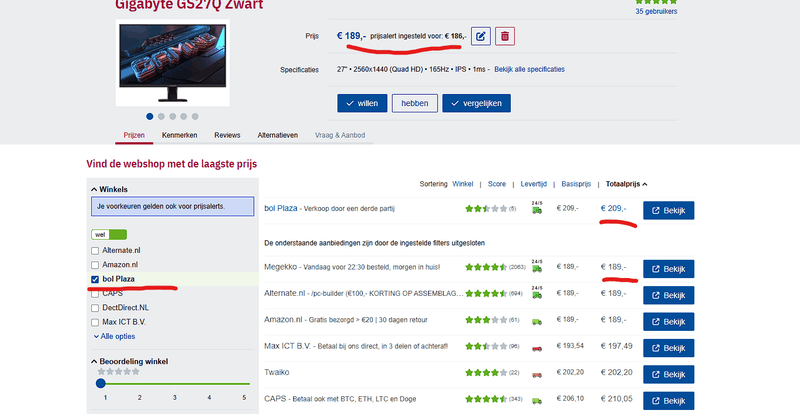Screen dimensions: 800x414
Task: Check the Max ICT B.V. shop checkbox
Action: tap(95, 322)
